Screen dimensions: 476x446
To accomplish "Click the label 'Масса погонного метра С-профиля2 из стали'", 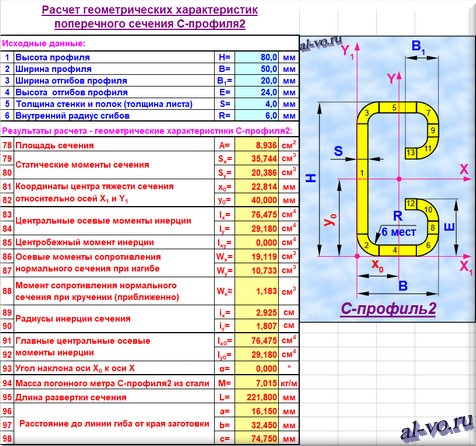I will pos(112,383).
